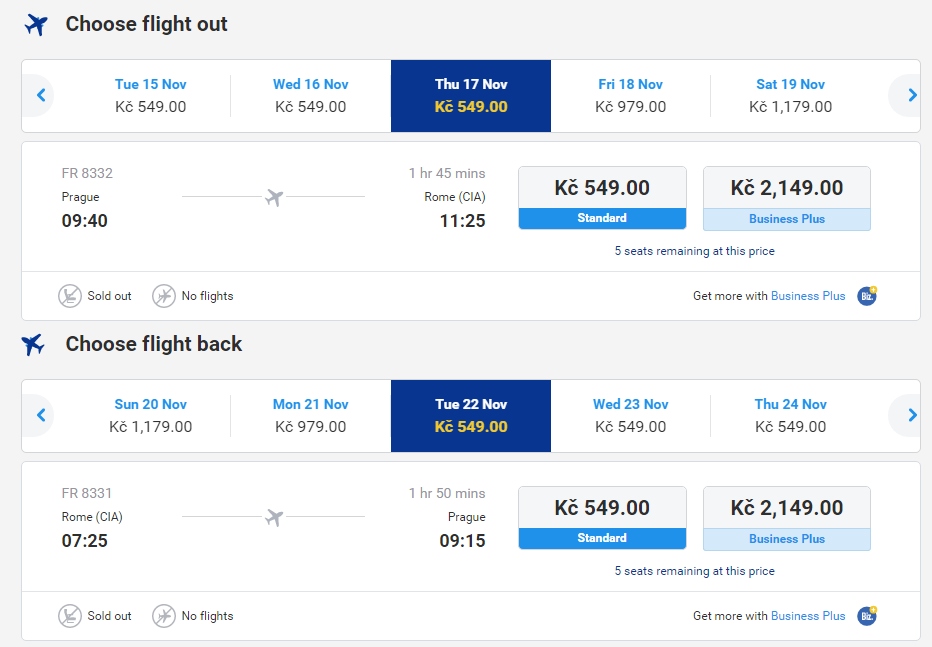932x647 pixels.
Task: Select Tue 15 Nov outbound date
Action: [x=150, y=96]
